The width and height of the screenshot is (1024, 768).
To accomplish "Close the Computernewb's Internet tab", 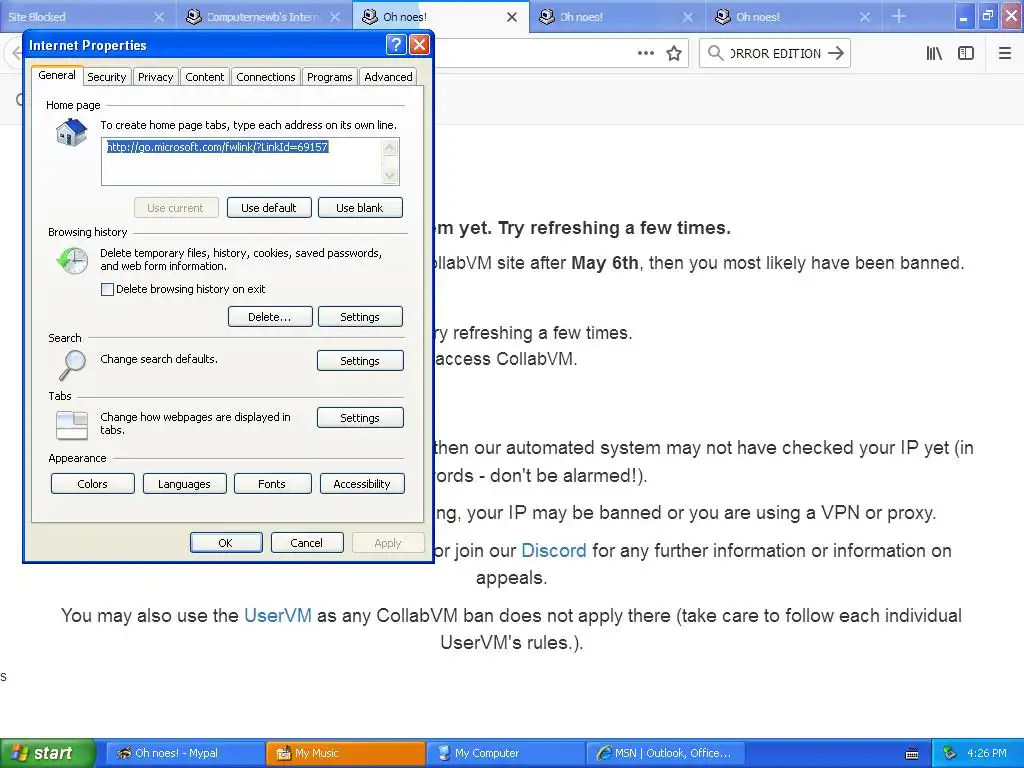I will 335,17.
